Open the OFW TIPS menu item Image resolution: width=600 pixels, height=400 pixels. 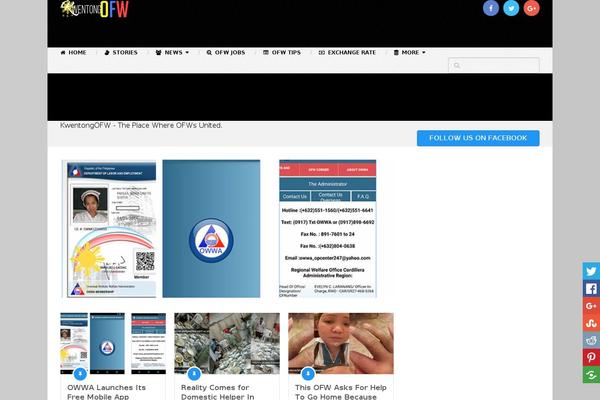point(282,52)
